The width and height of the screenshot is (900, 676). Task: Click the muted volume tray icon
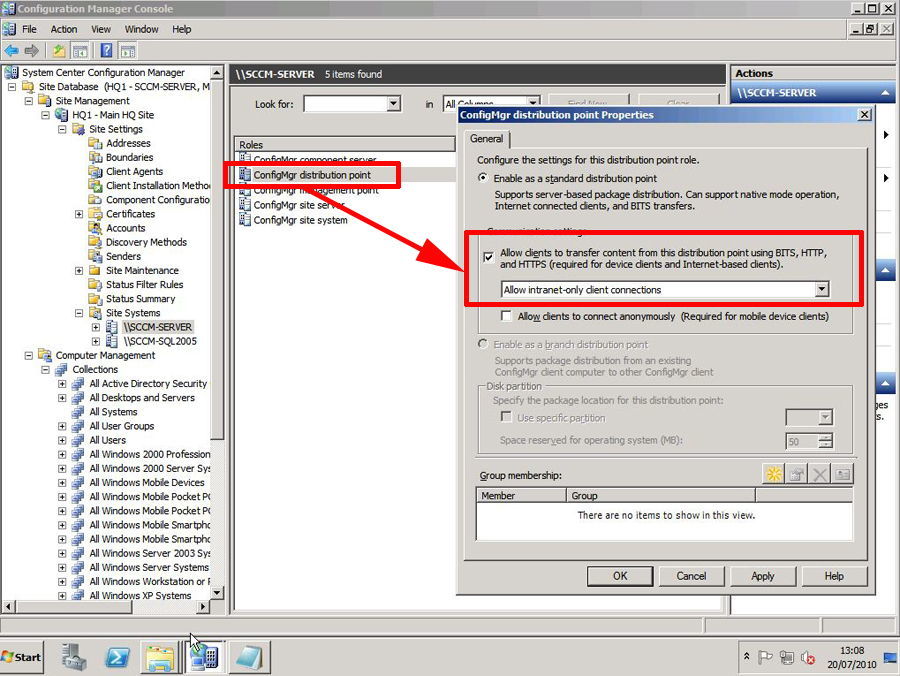[x=808, y=658]
